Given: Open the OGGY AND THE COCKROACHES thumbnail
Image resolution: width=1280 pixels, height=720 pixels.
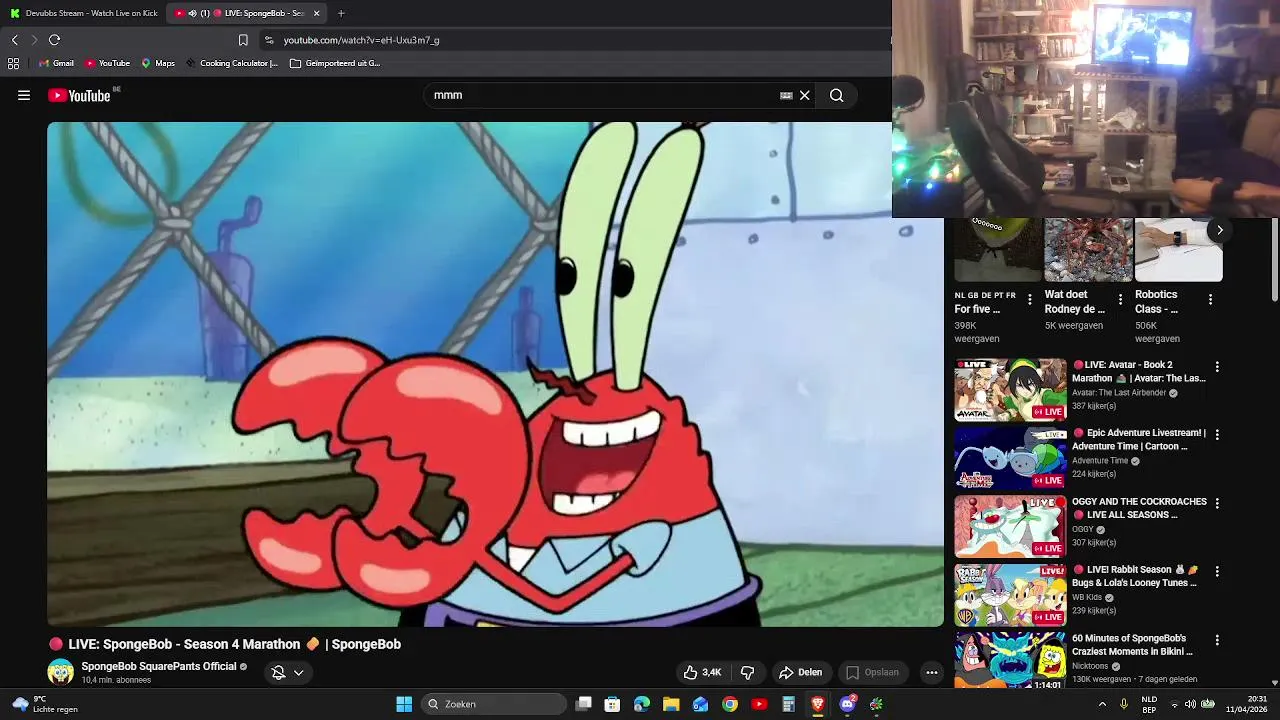Looking at the screenshot, I should pyautogui.click(x=1010, y=526).
